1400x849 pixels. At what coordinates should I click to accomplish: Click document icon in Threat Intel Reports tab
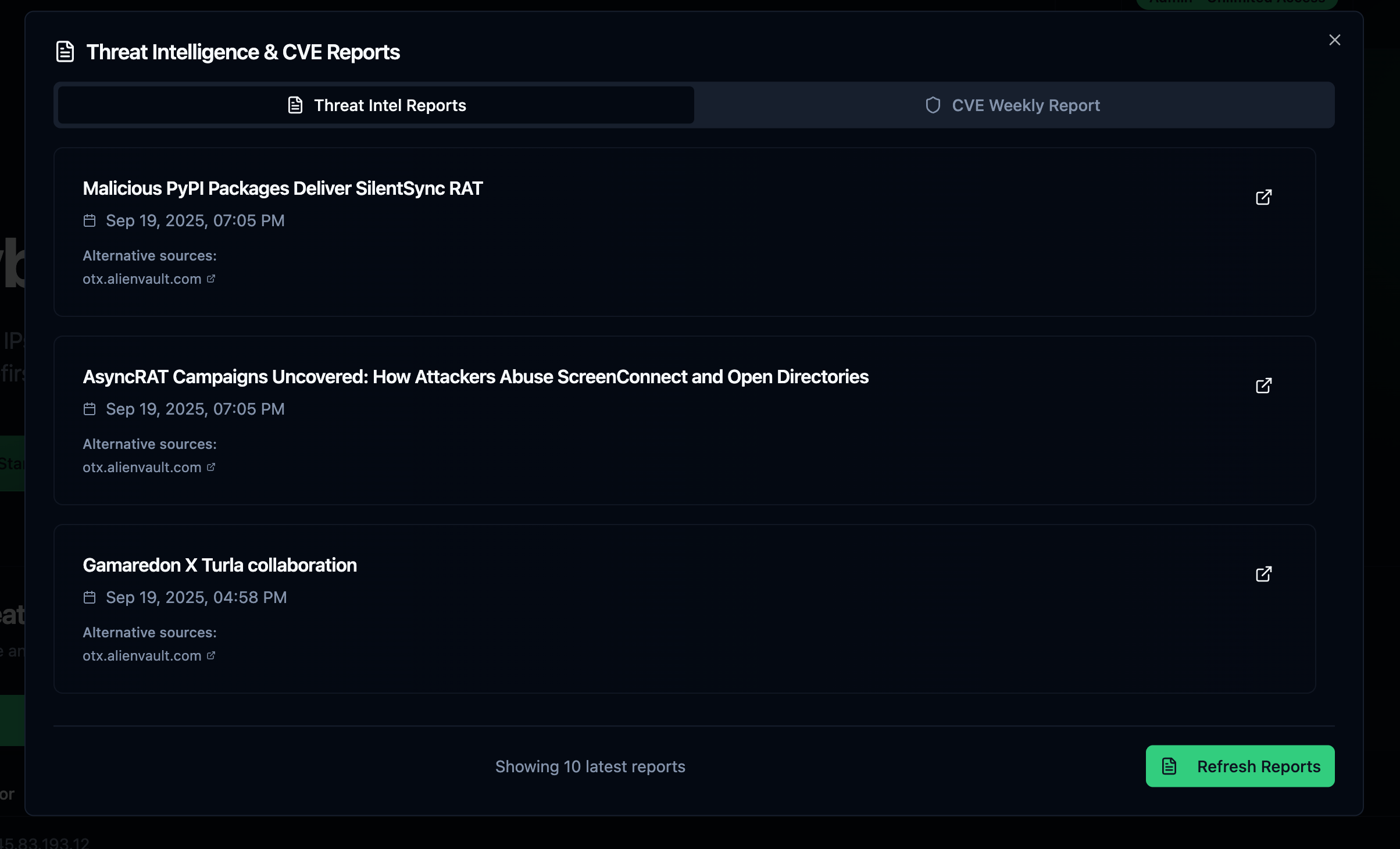click(x=295, y=105)
